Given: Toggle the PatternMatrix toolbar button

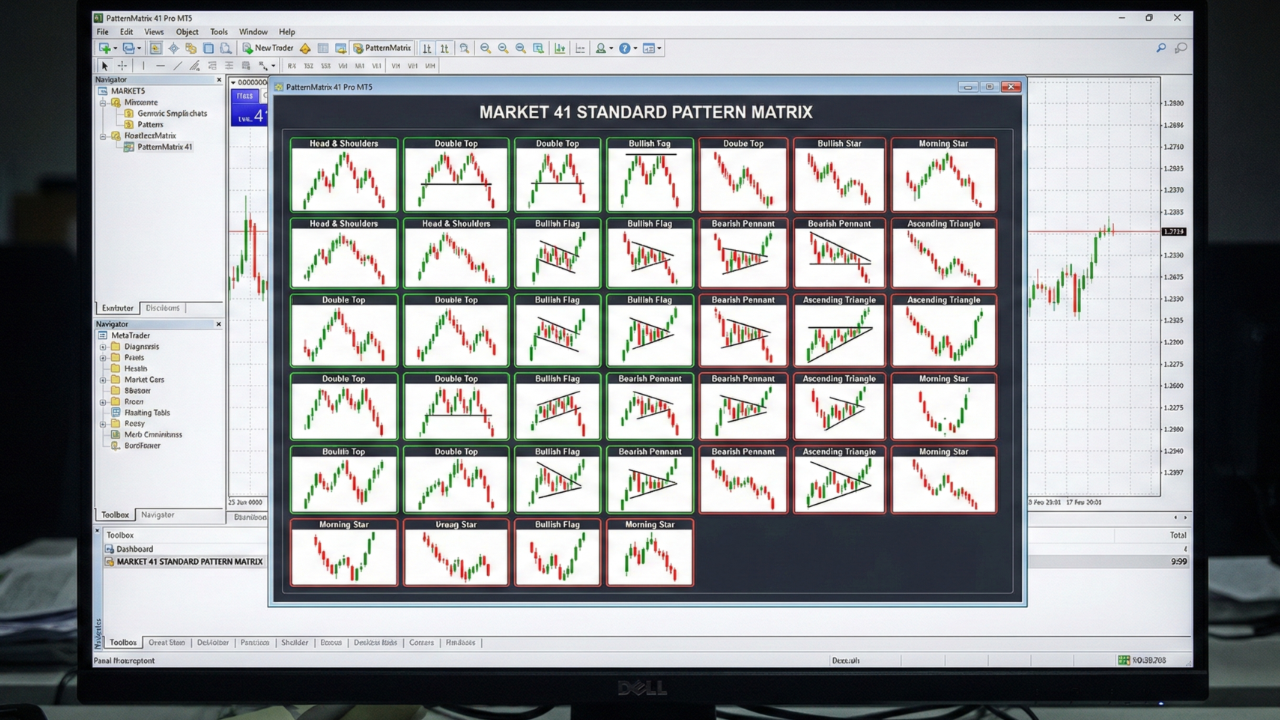Looking at the screenshot, I should pos(381,48).
